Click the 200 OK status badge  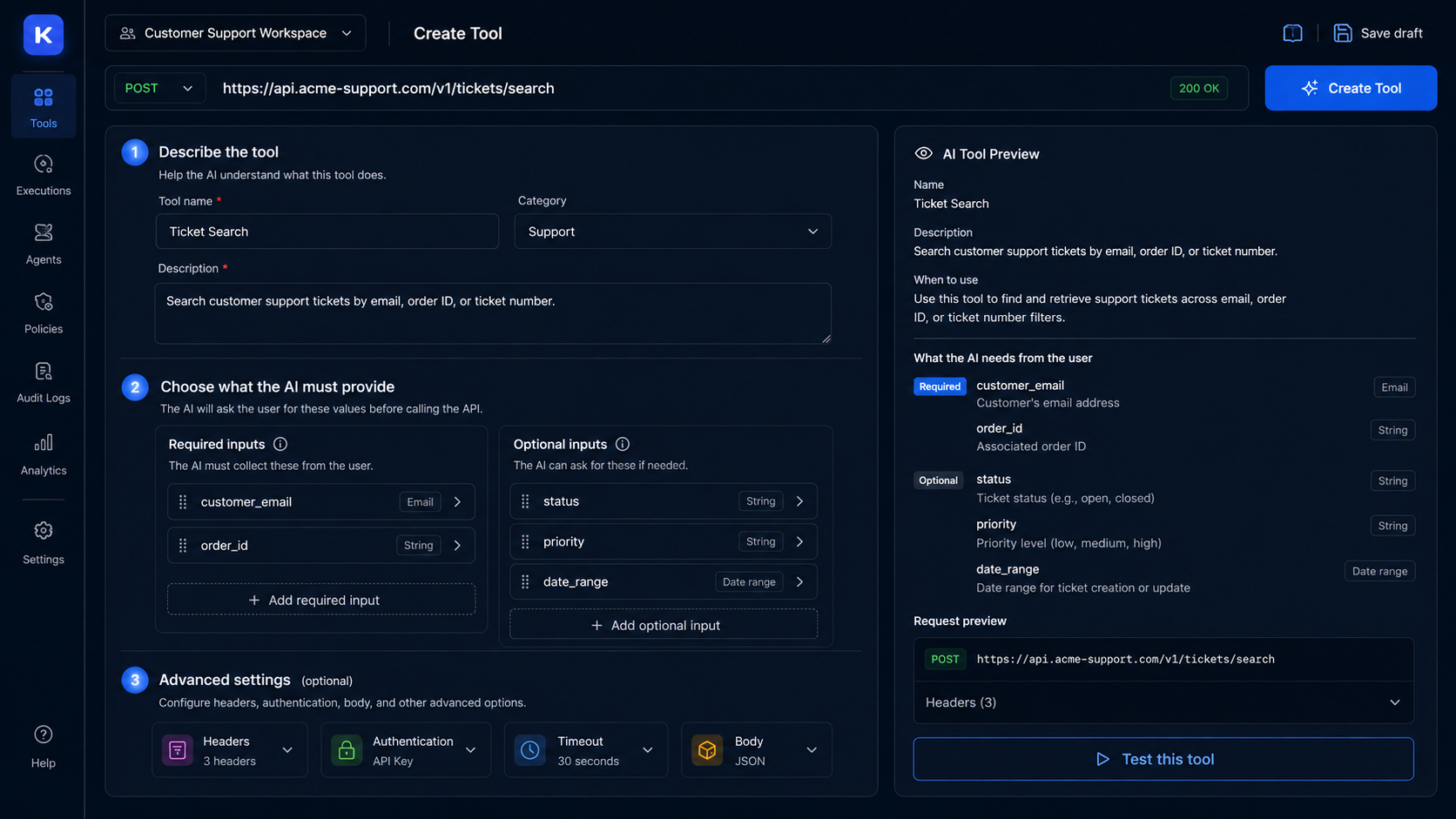pyautogui.click(x=1199, y=88)
